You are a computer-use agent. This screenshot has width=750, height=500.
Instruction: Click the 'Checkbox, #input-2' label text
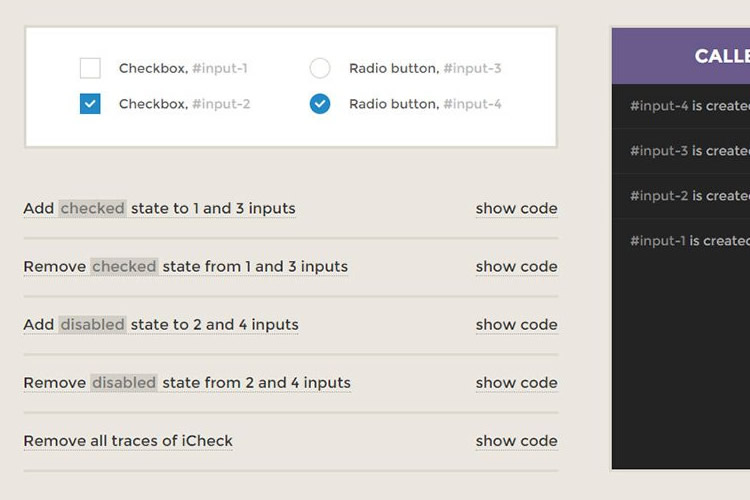[x=184, y=104]
